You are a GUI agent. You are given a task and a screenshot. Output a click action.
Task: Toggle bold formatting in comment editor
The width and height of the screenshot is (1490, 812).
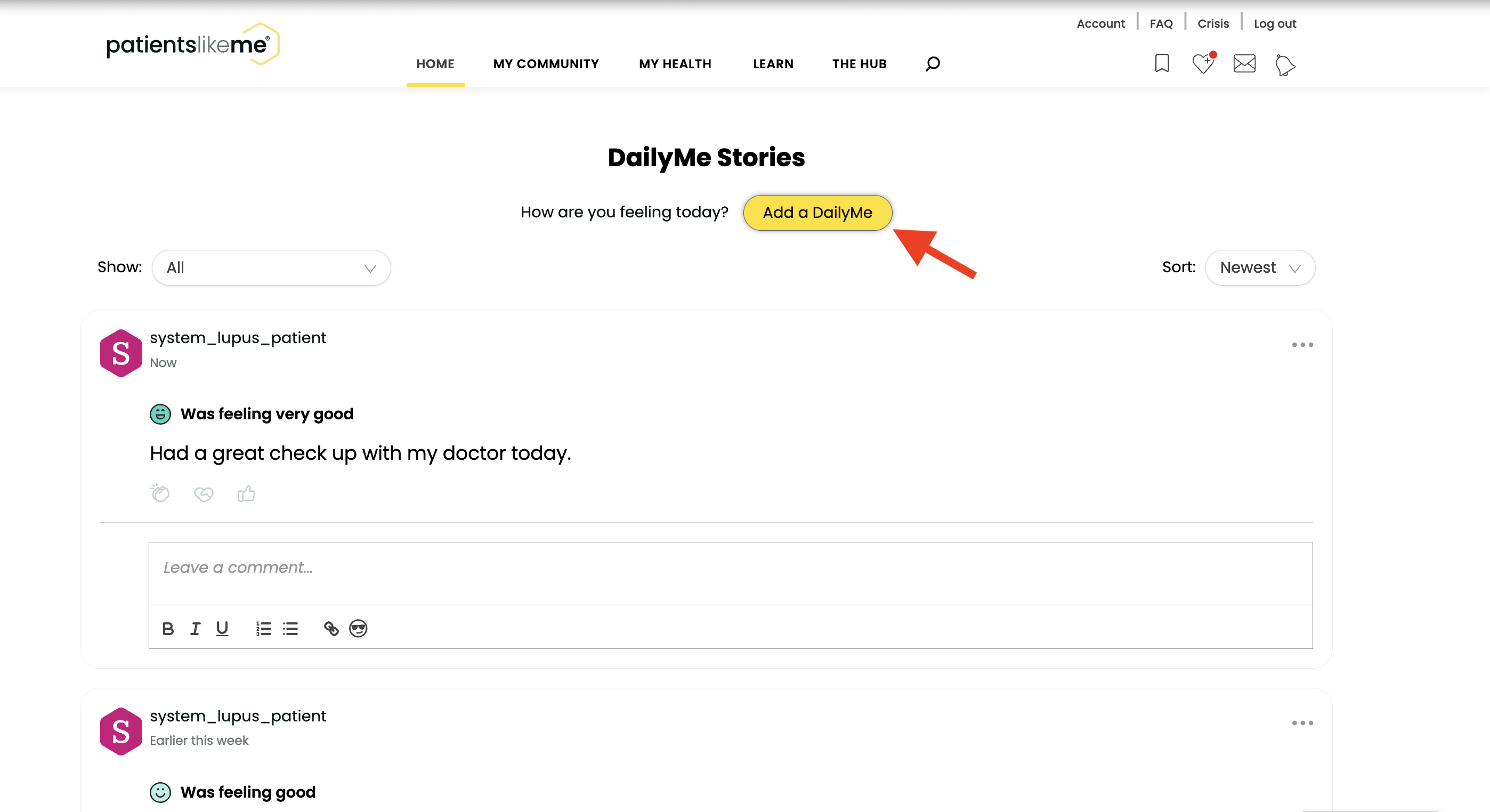pos(168,629)
